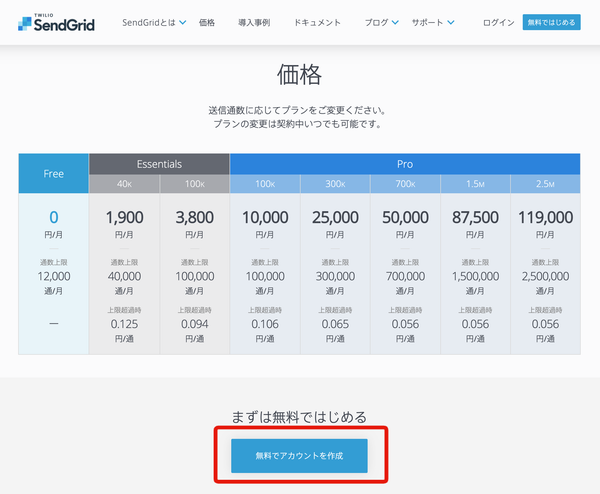Click the 価格 page heading
Viewport: 600px width, 494px height.
click(x=299, y=75)
